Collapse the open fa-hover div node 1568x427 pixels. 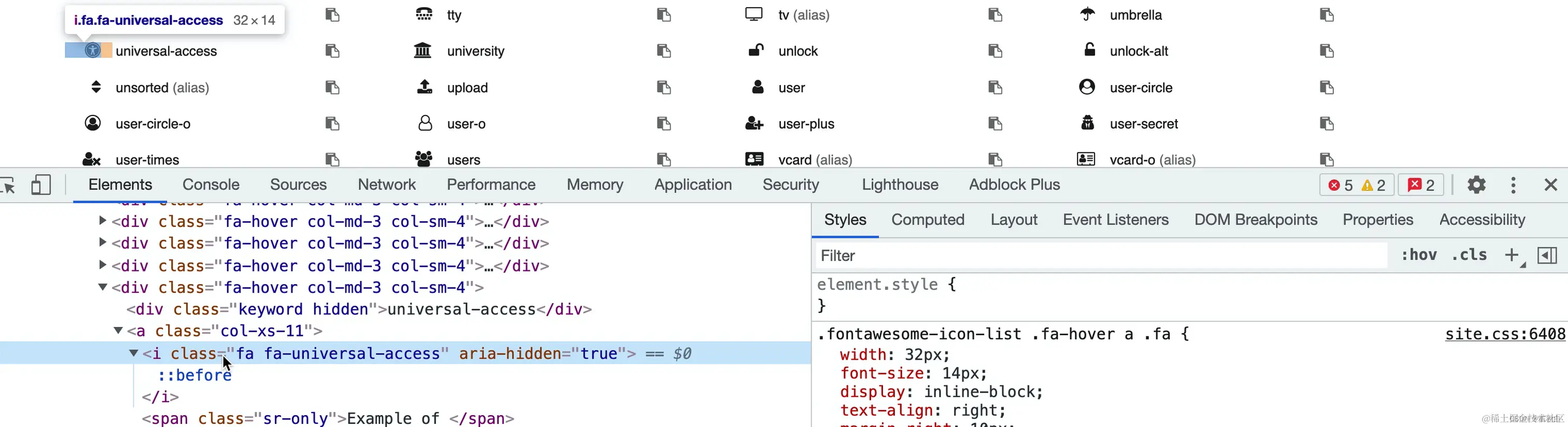pos(102,287)
